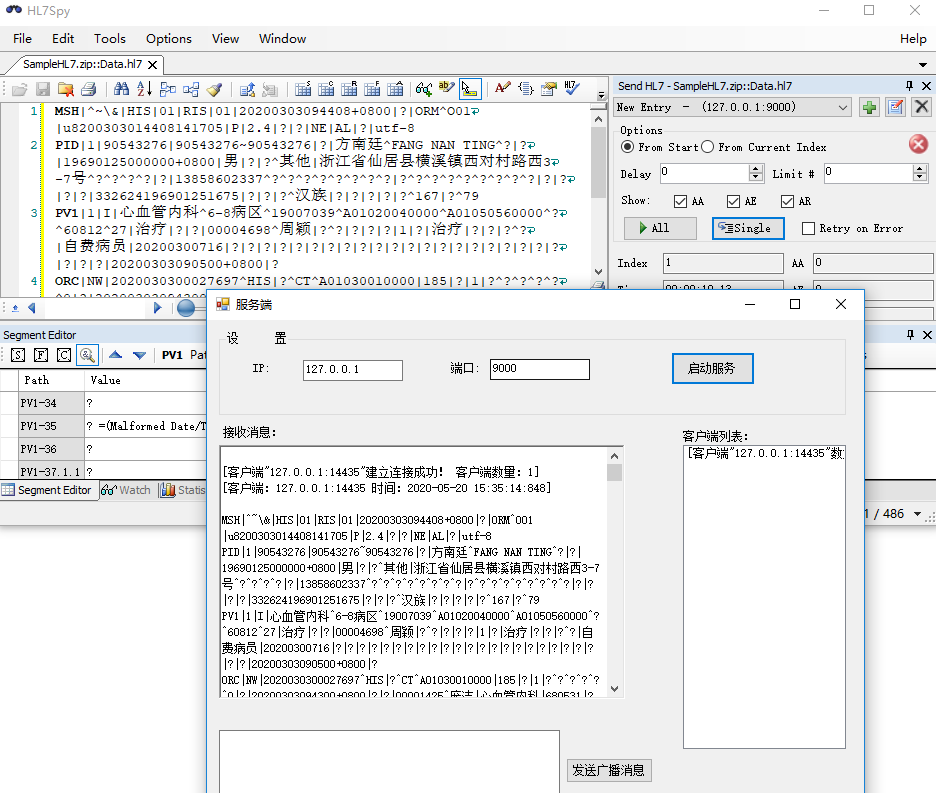Click the 发送广播消息 button
936x793 pixels.
pyautogui.click(x=607, y=770)
